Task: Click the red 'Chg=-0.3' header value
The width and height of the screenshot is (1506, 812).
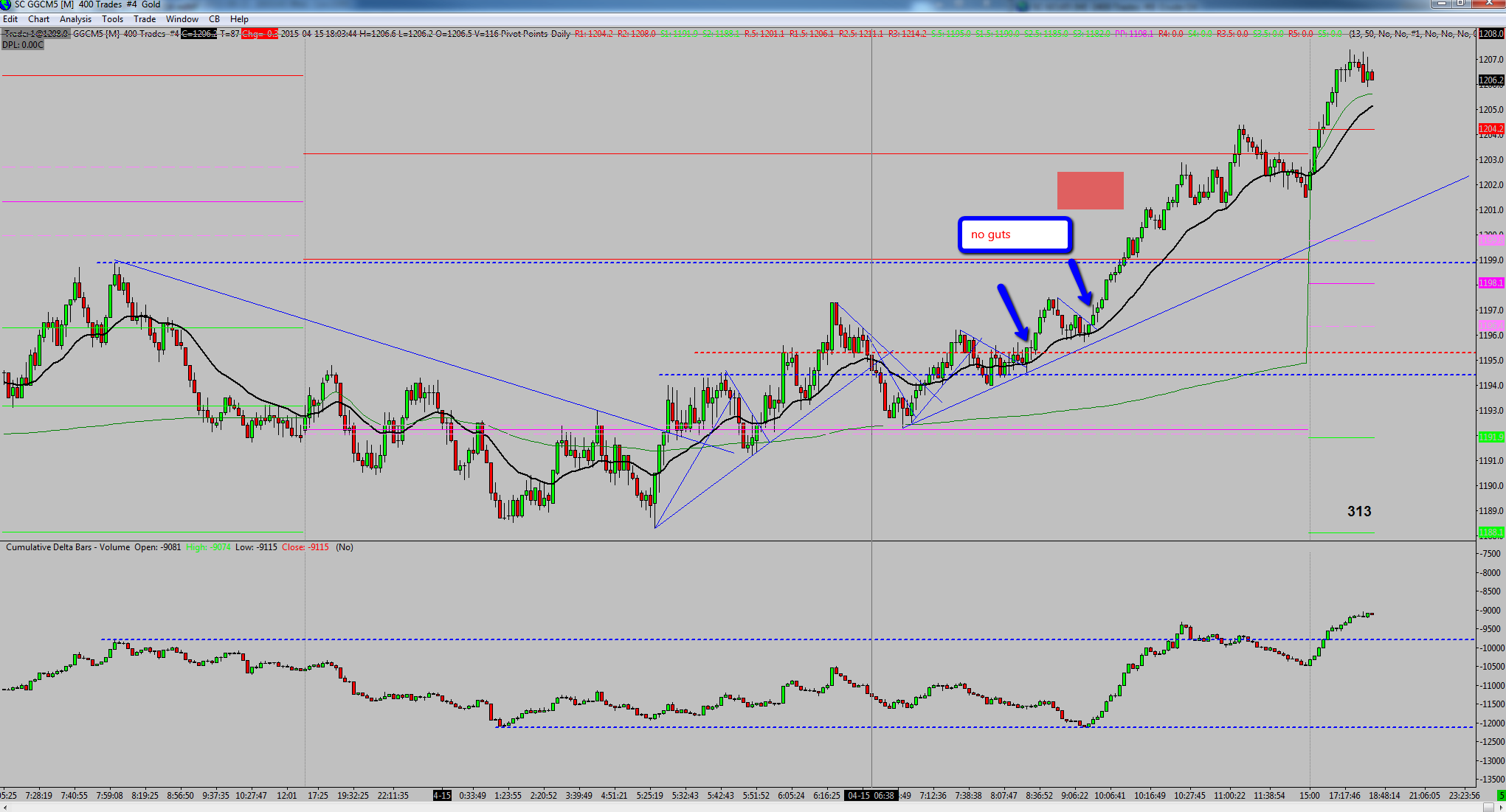Action: coord(260,34)
